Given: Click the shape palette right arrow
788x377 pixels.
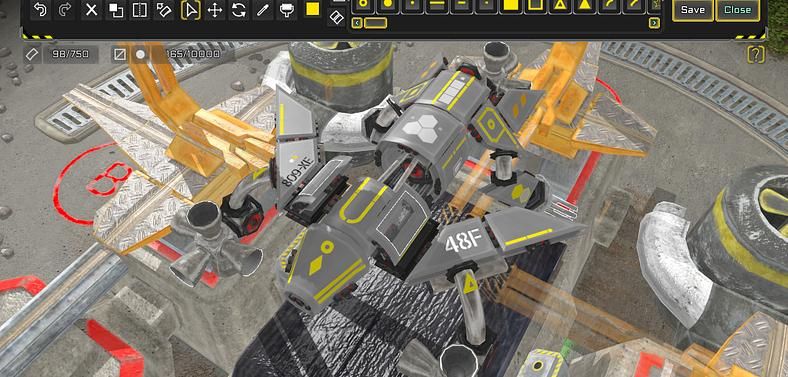Looking at the screenshot, I should point(654,23).
